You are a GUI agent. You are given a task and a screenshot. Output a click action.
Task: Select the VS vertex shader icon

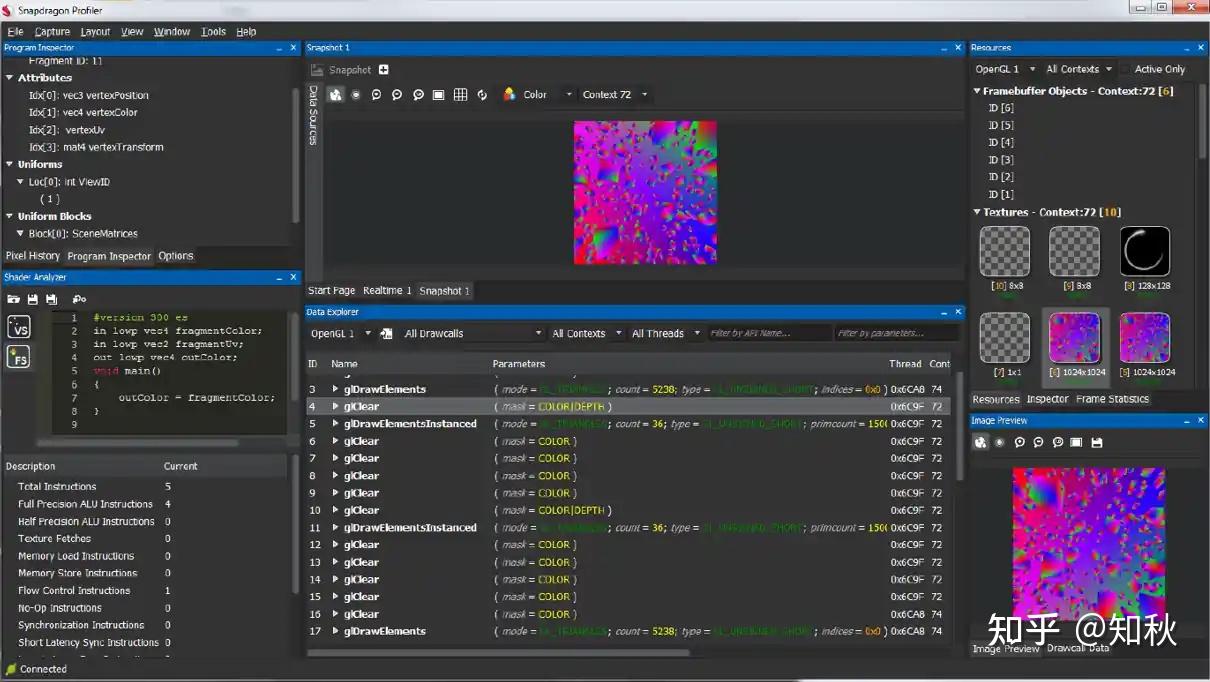pyautogui.click(x=16, y=326)
